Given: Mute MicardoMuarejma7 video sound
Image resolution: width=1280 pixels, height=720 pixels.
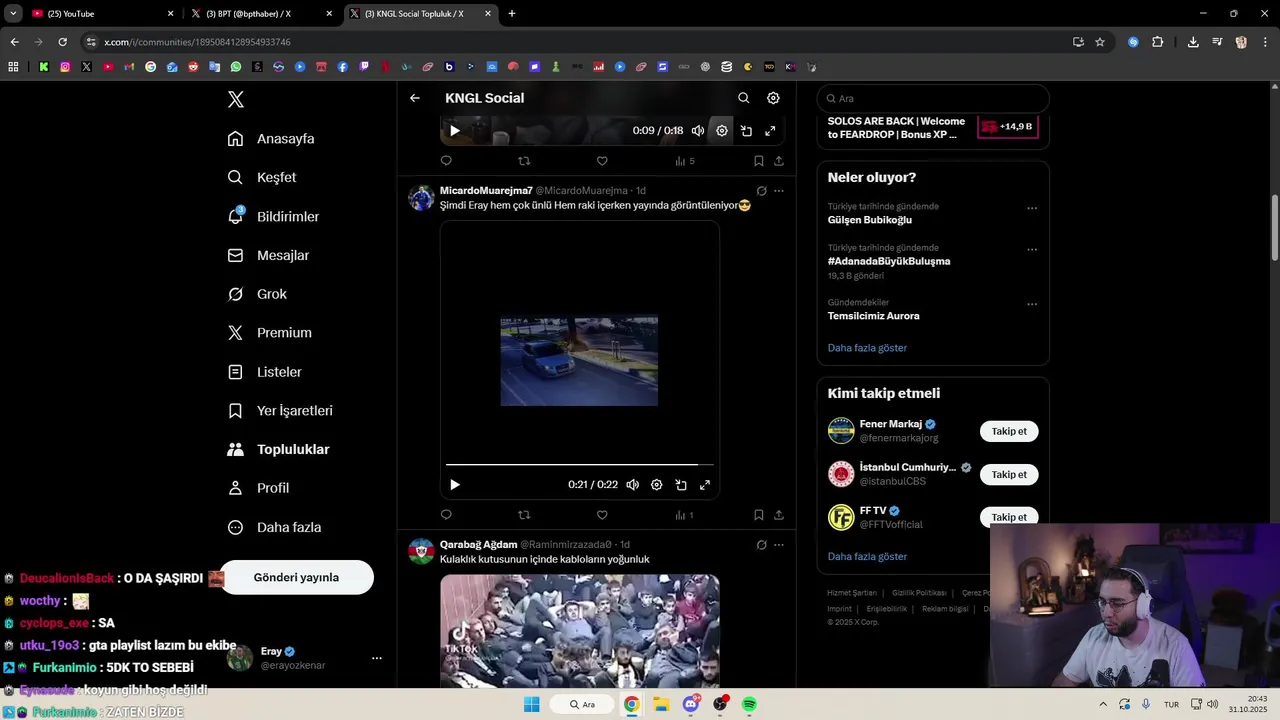Looking at the screenshot, I should tap(632, 485).
